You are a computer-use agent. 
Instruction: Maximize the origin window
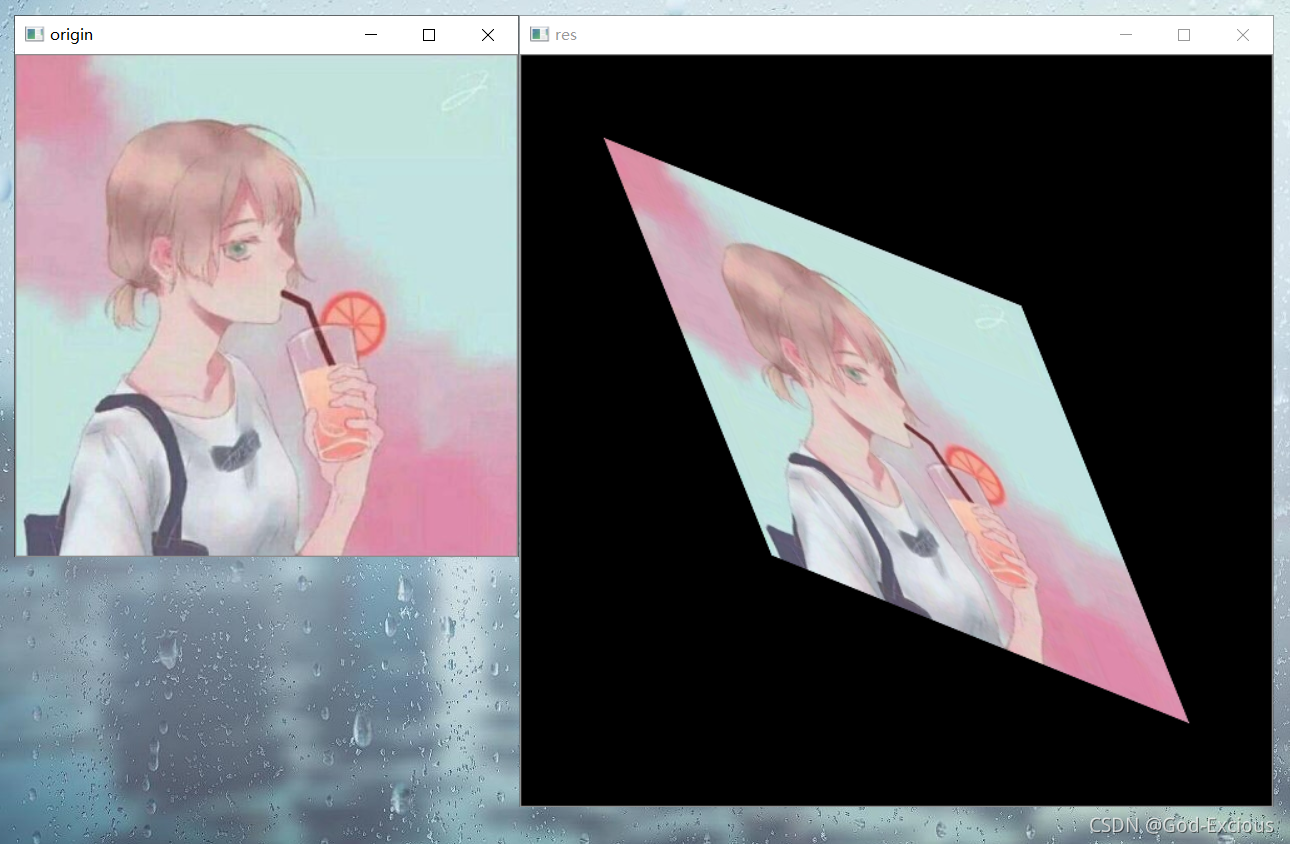pos(428,34)
